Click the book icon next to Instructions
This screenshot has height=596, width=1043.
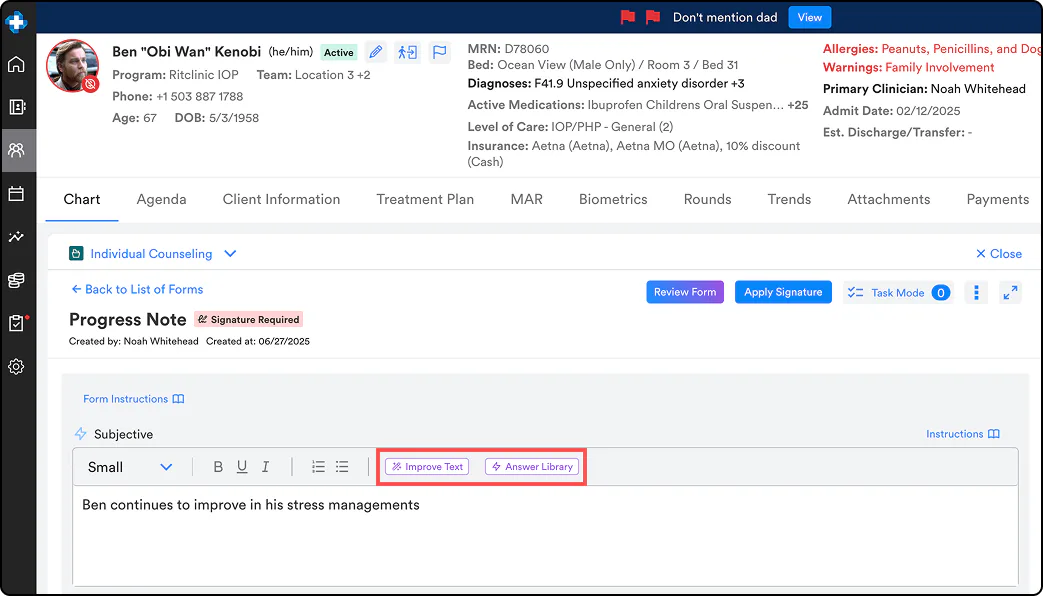[994, 434]
